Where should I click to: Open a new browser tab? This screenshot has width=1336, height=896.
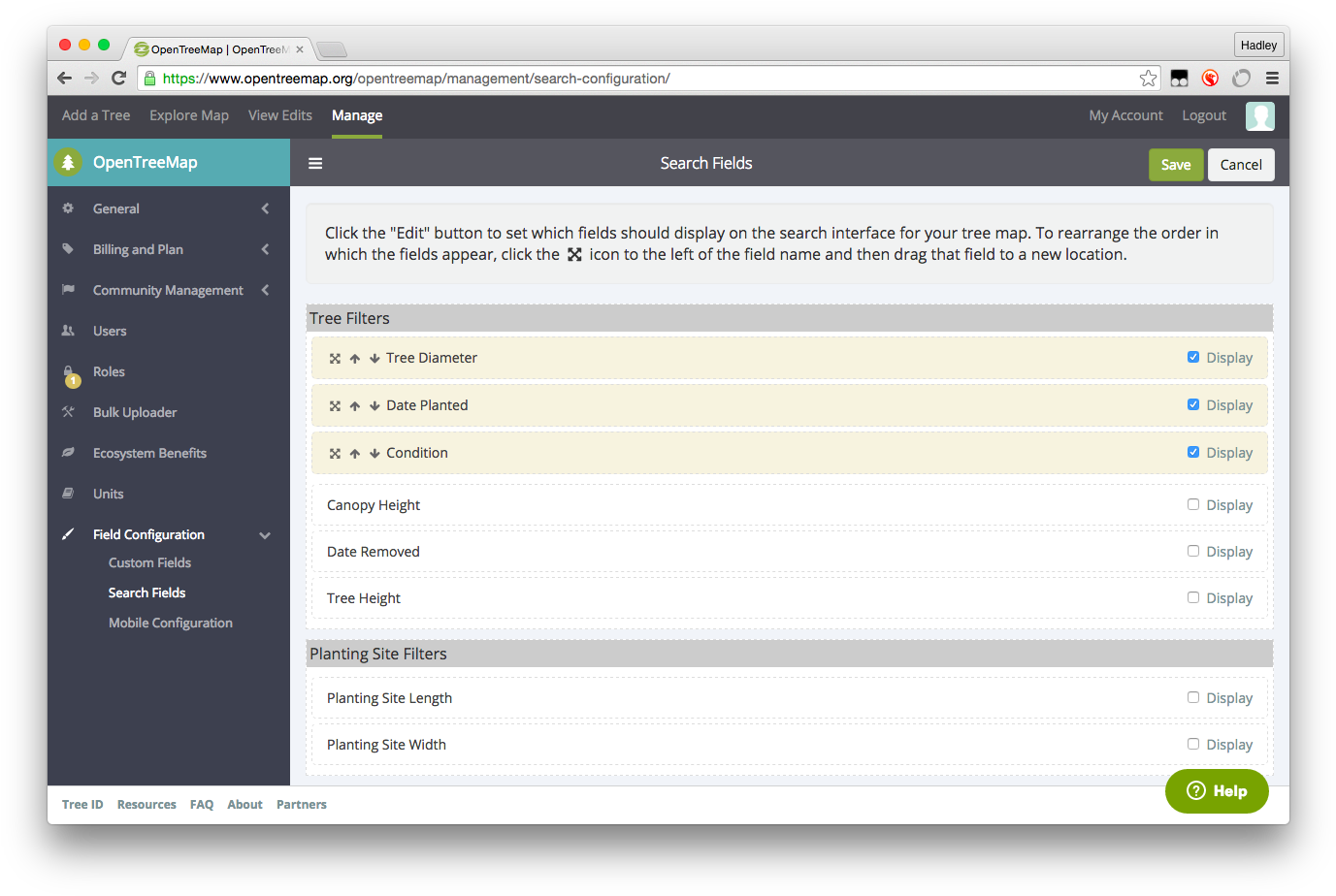click(x=332, y=49)
